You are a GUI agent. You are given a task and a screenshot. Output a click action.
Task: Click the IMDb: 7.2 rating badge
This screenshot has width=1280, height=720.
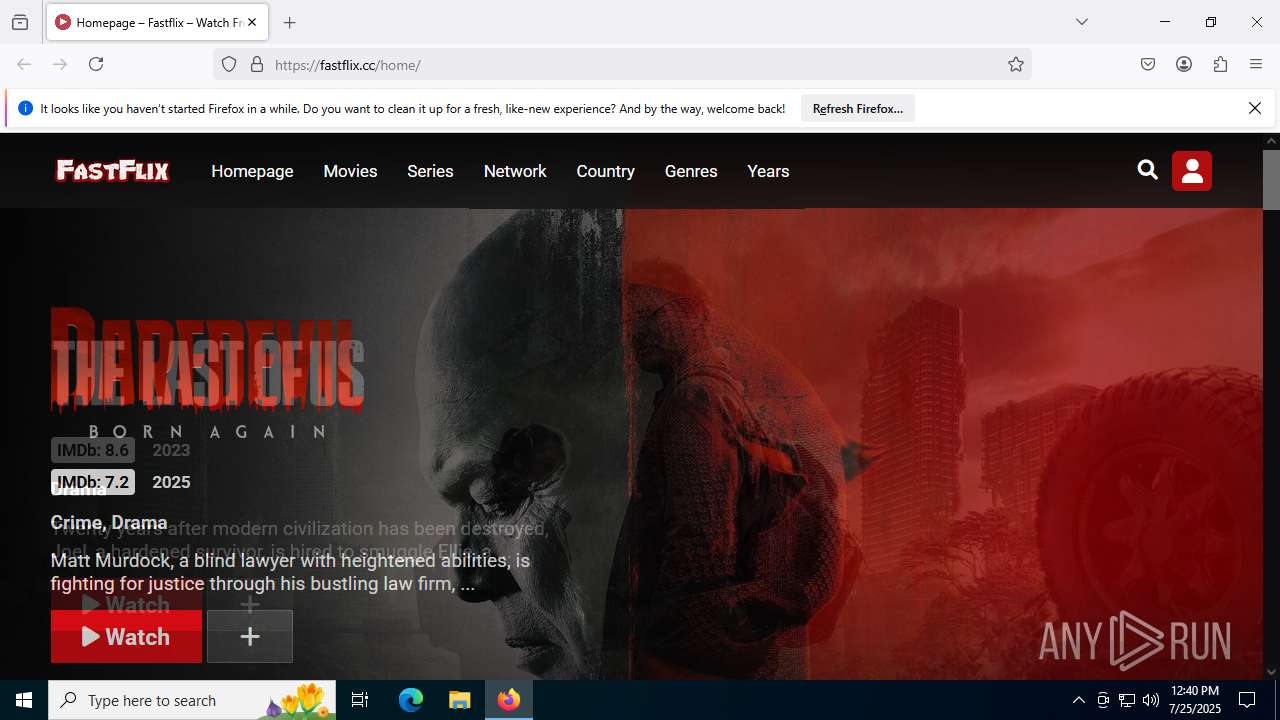[x=93, y=482]
